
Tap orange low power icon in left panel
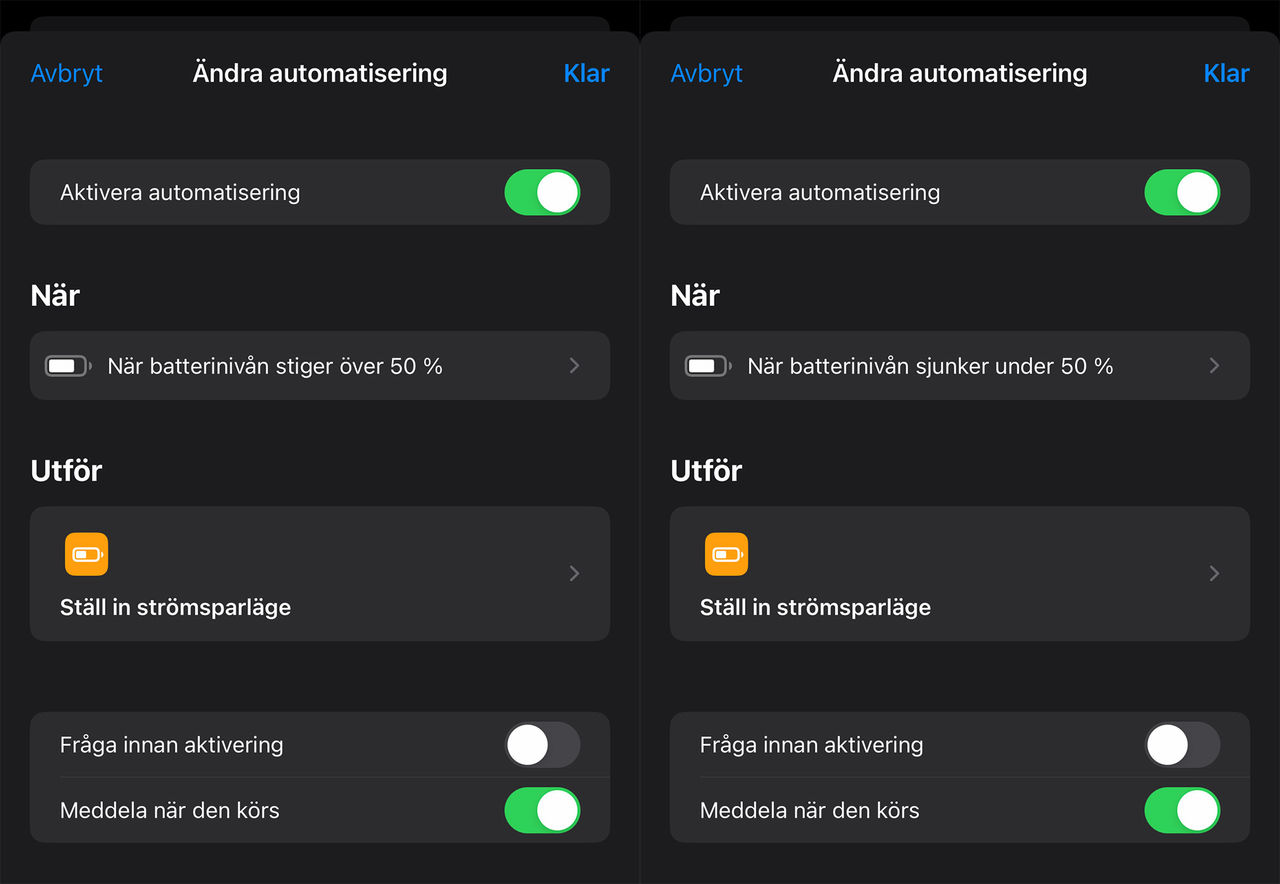[x=86, y=554]
